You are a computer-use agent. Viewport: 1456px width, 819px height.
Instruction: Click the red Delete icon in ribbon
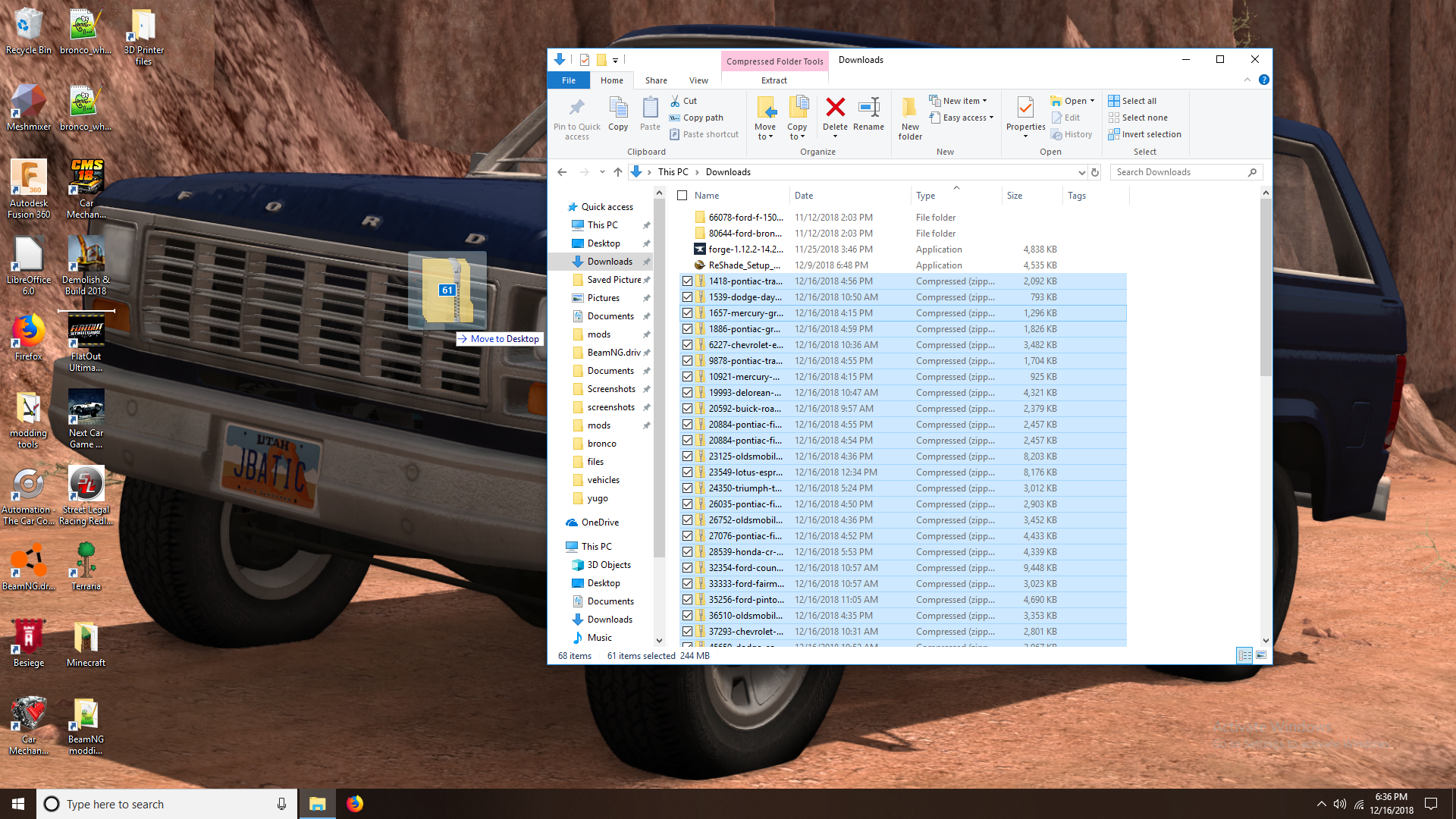[835, 108]
